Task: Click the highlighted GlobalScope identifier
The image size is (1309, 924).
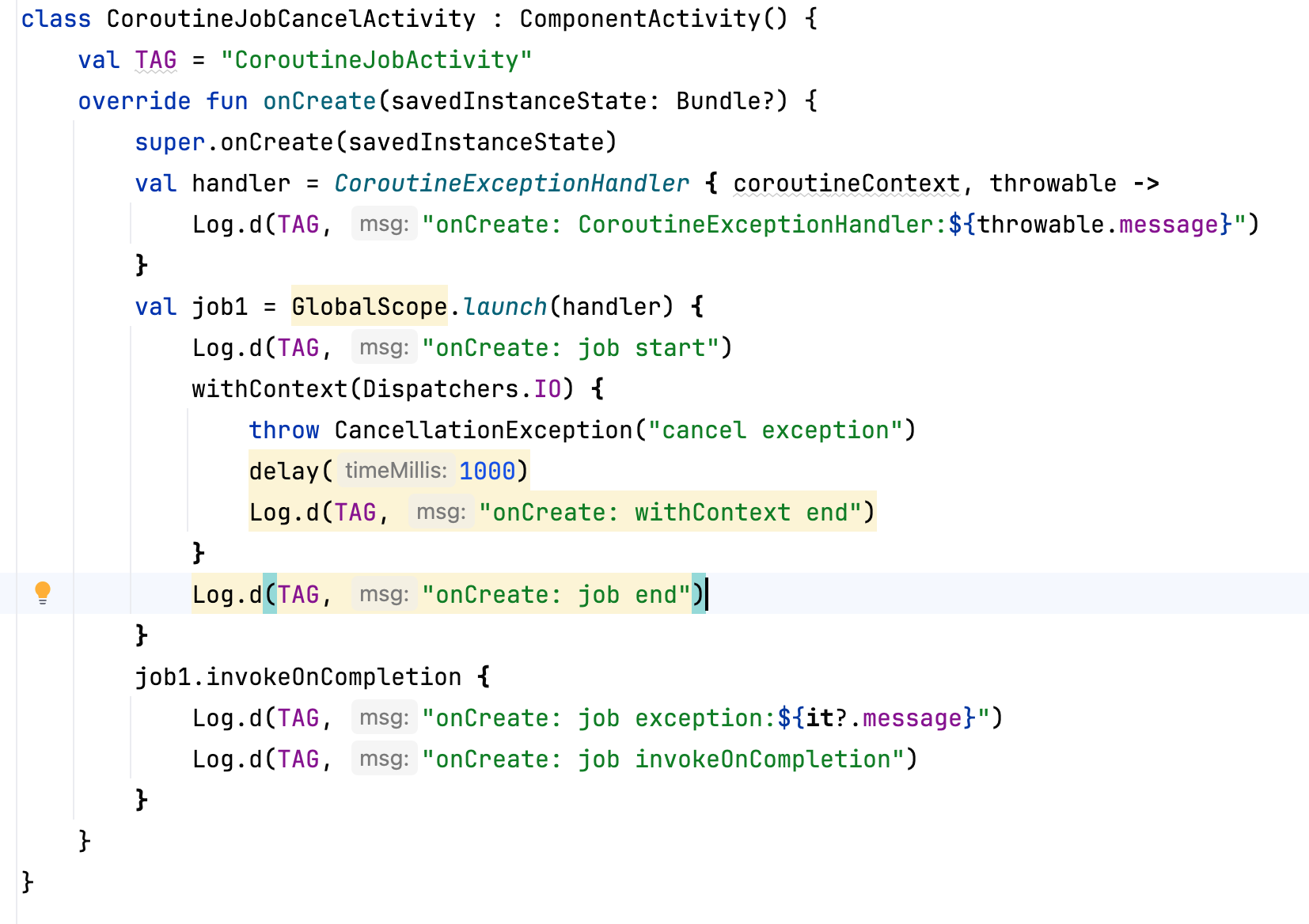Action: 369,306
